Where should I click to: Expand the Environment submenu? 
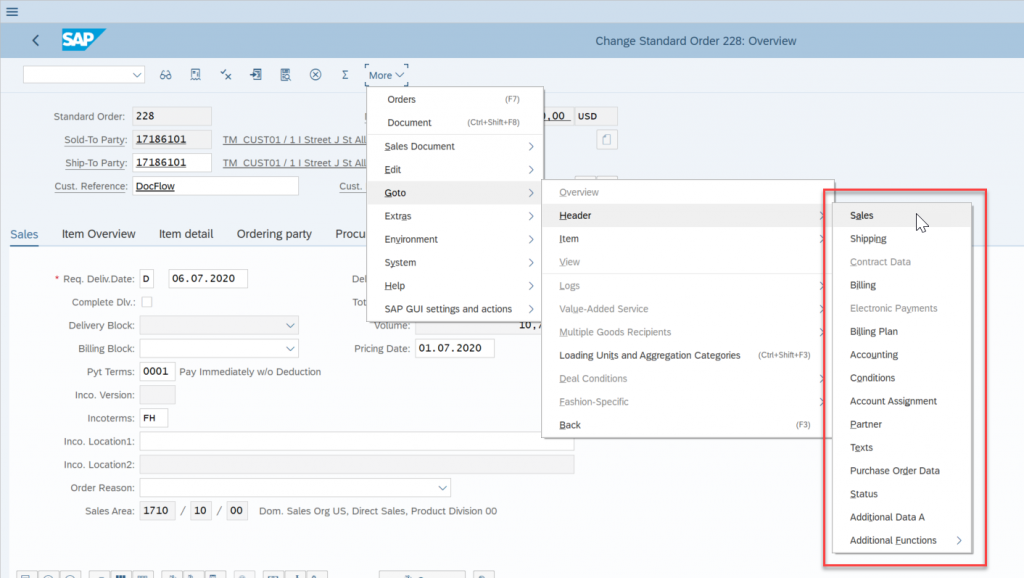(x=455, y=240)
